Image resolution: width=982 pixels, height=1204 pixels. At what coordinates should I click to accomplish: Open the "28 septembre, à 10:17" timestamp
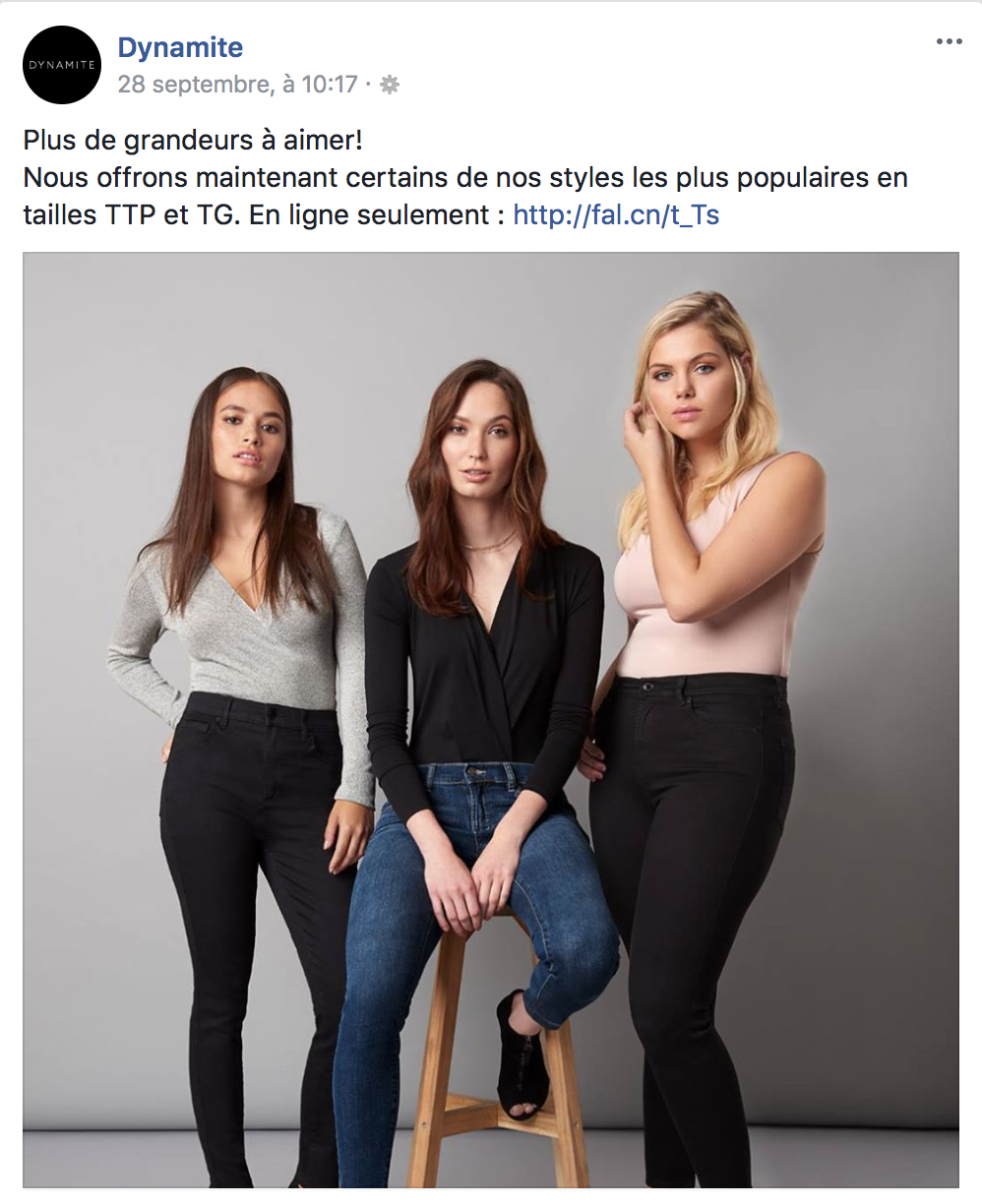click(237, 85)
